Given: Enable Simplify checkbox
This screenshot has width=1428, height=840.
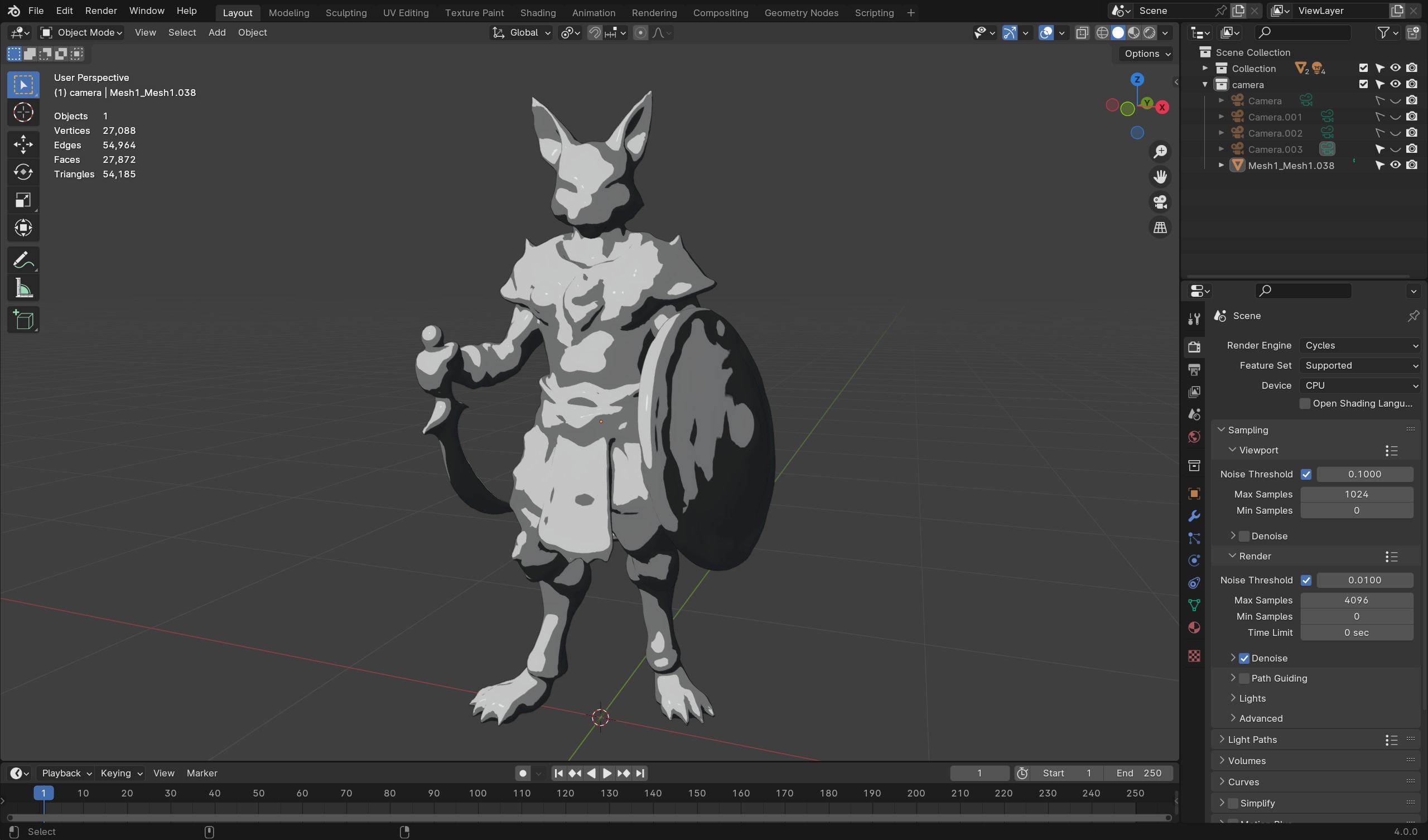Looking at the screenshot, I should point(1233,803).
